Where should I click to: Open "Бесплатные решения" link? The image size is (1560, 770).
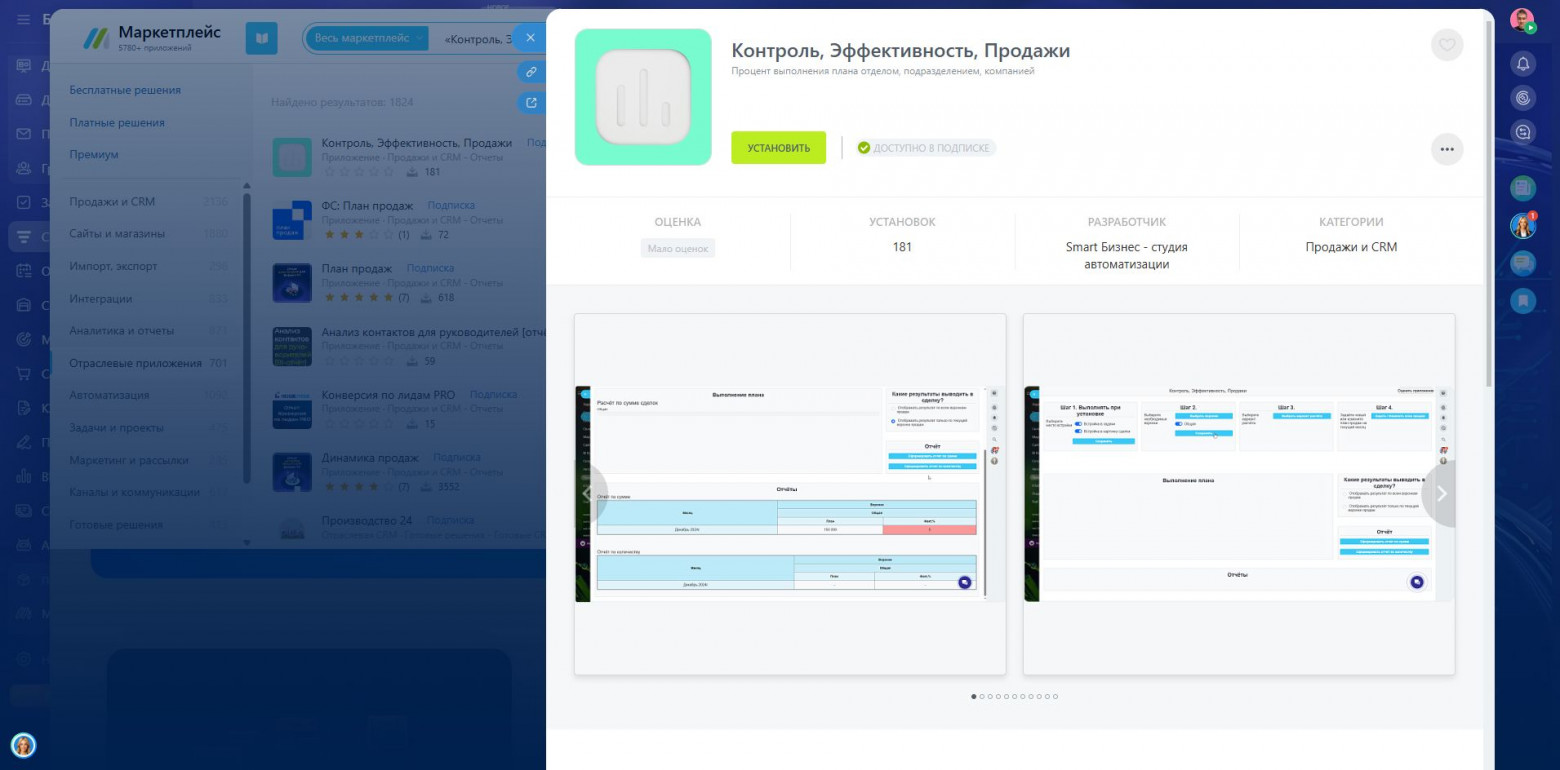(125, 90)
